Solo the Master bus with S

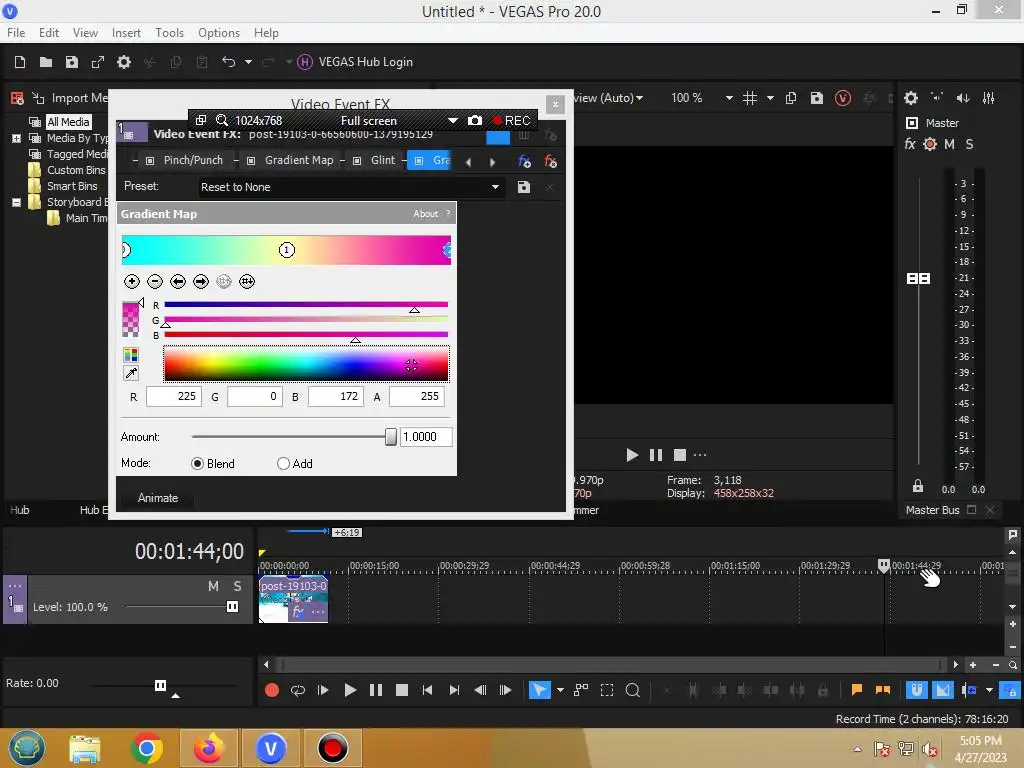point(969,144)
